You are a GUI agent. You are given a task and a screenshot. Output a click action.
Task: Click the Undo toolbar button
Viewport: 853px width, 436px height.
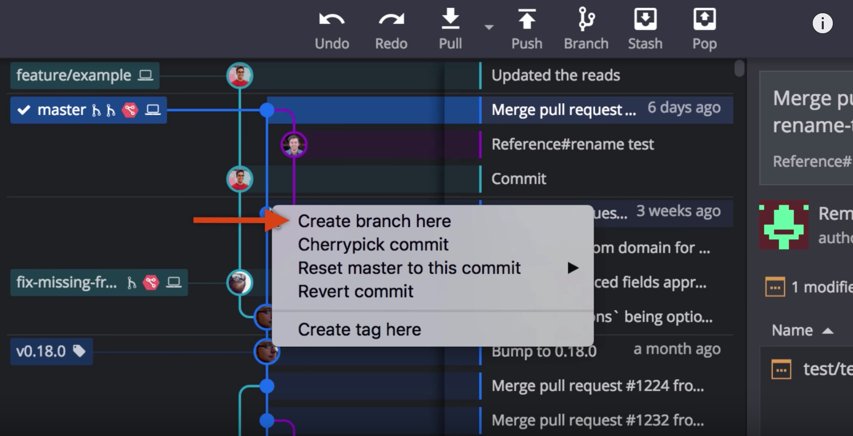pyautogui.click(x=332, y=30)
